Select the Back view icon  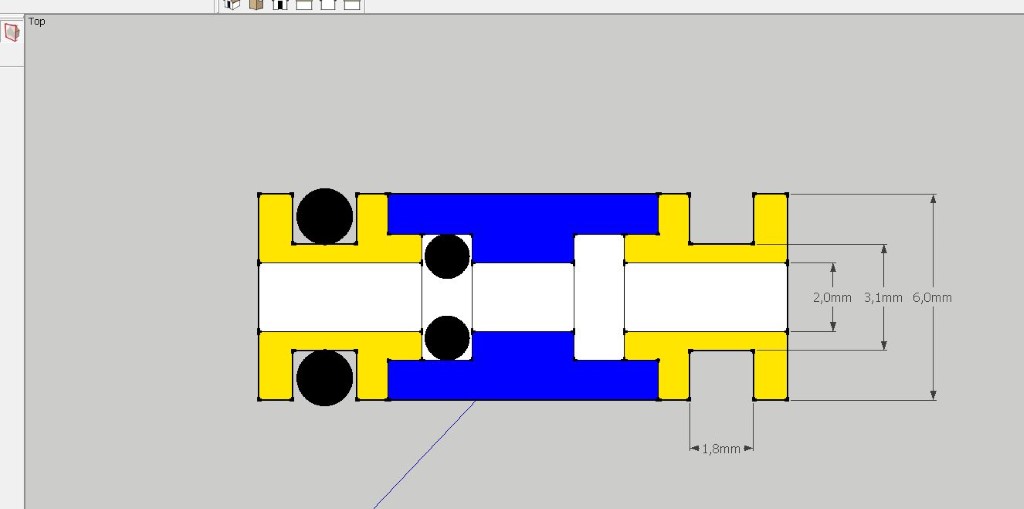click(328, 4)
